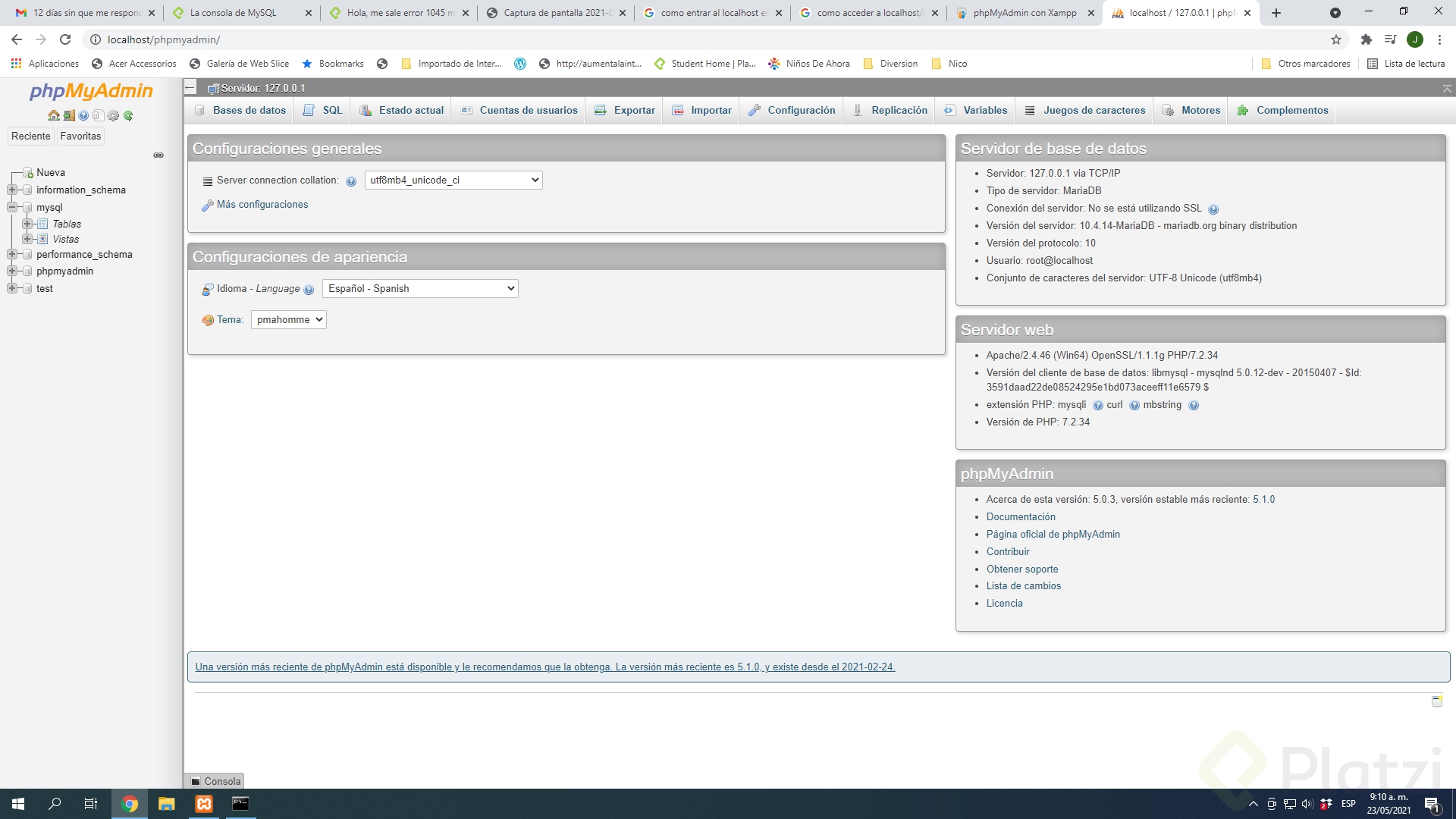The width and height of the screenshot is (1456, 819).
Task: Open the phpMyAdmin home icon
Action: (53, 116)
